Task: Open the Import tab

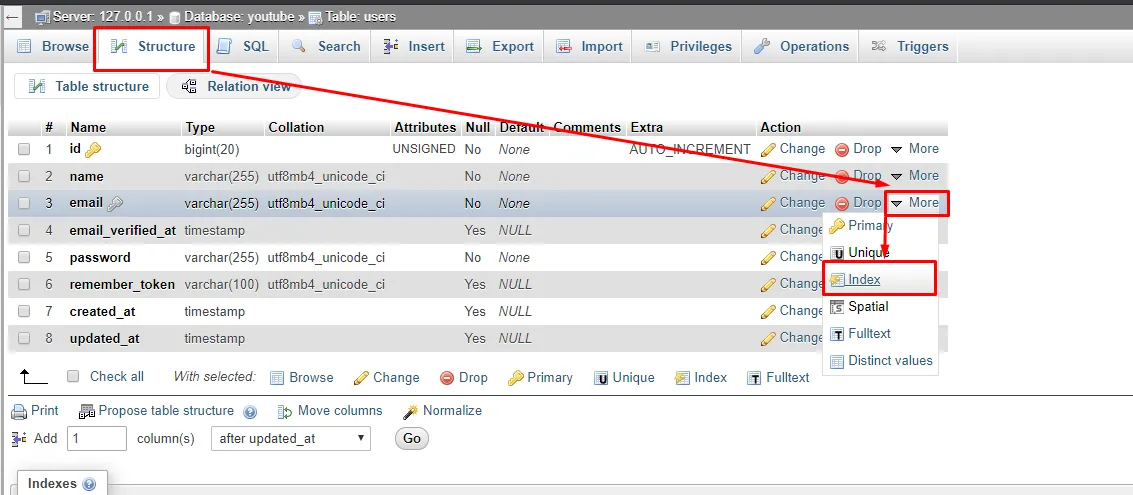Action: click(x=589, y=46)
